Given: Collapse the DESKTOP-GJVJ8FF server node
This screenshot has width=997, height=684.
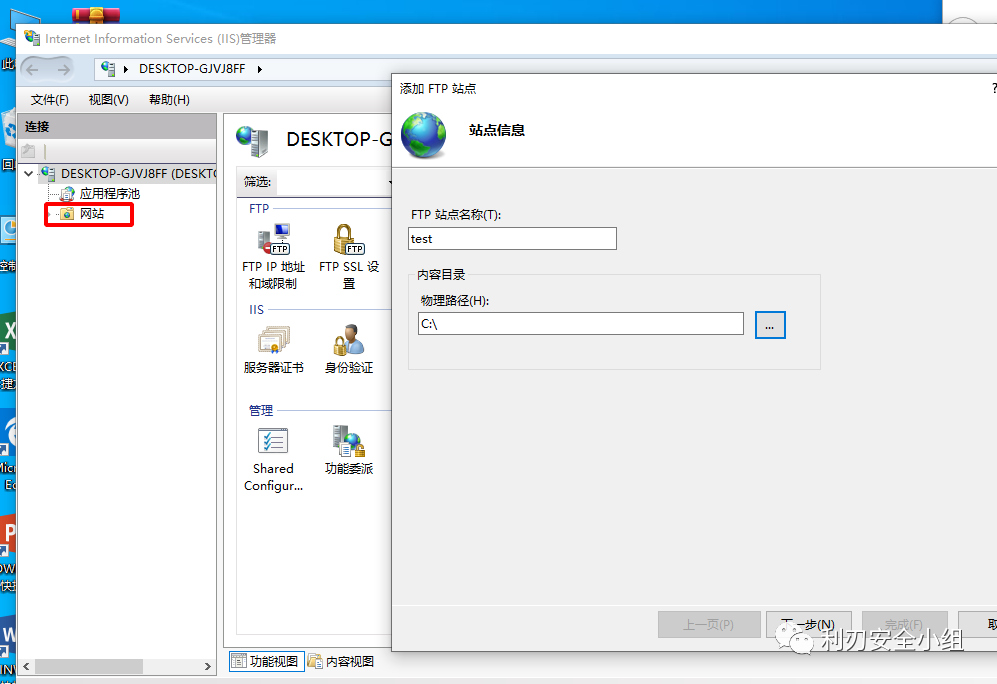Looking at the screenshot, I should click(x=29, y=173).
